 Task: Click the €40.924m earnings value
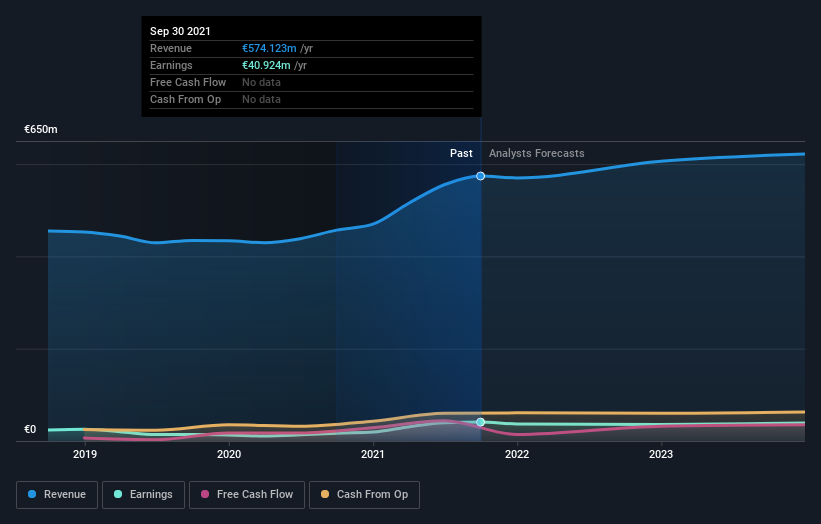[x=266, y=65]
